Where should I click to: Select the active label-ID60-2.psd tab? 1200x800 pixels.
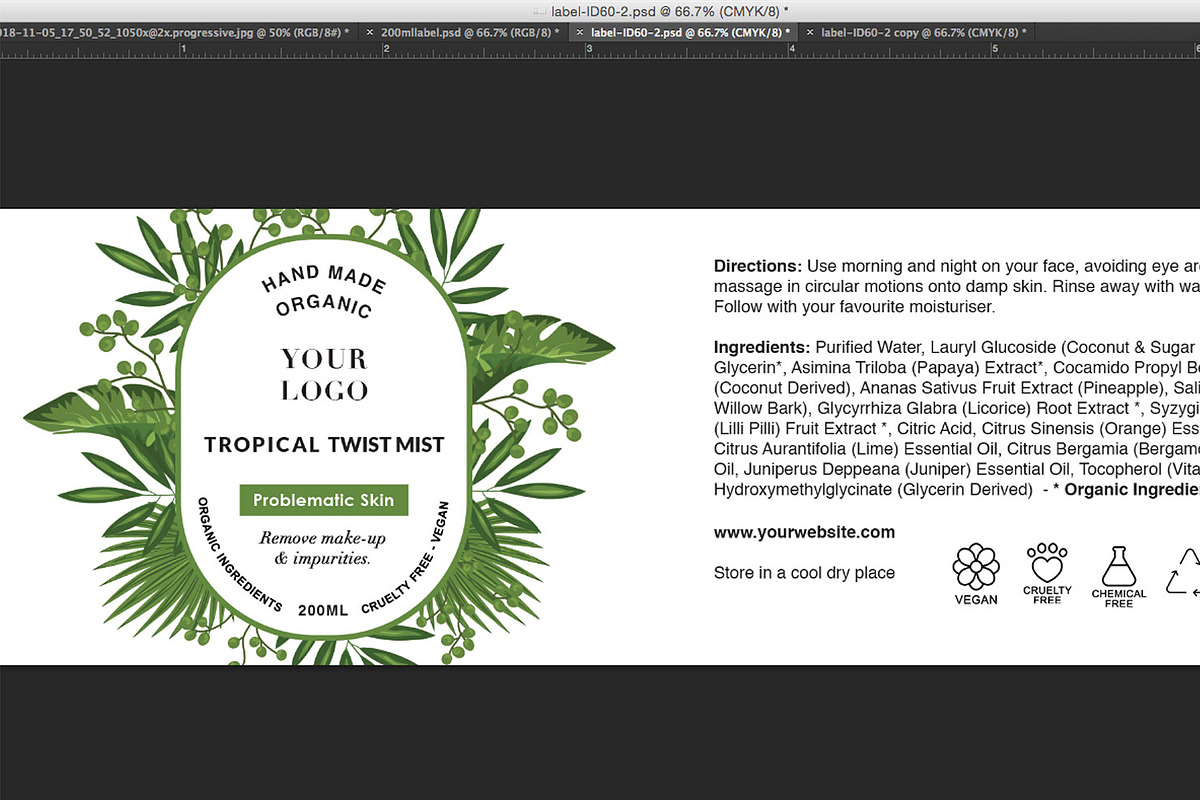point(690,32)
